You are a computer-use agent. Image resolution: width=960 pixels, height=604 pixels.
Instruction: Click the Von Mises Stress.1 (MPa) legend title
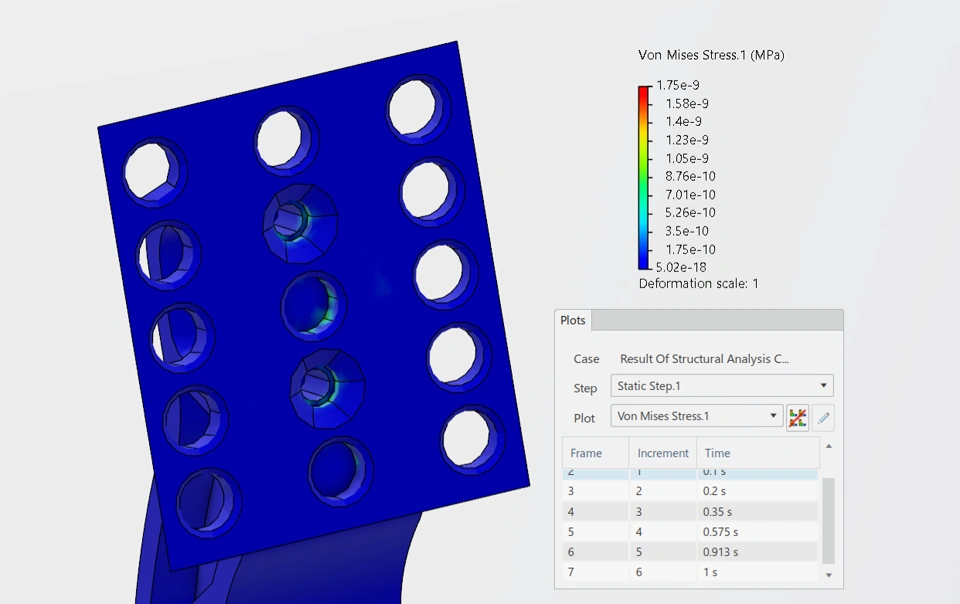tap(711, 55)
